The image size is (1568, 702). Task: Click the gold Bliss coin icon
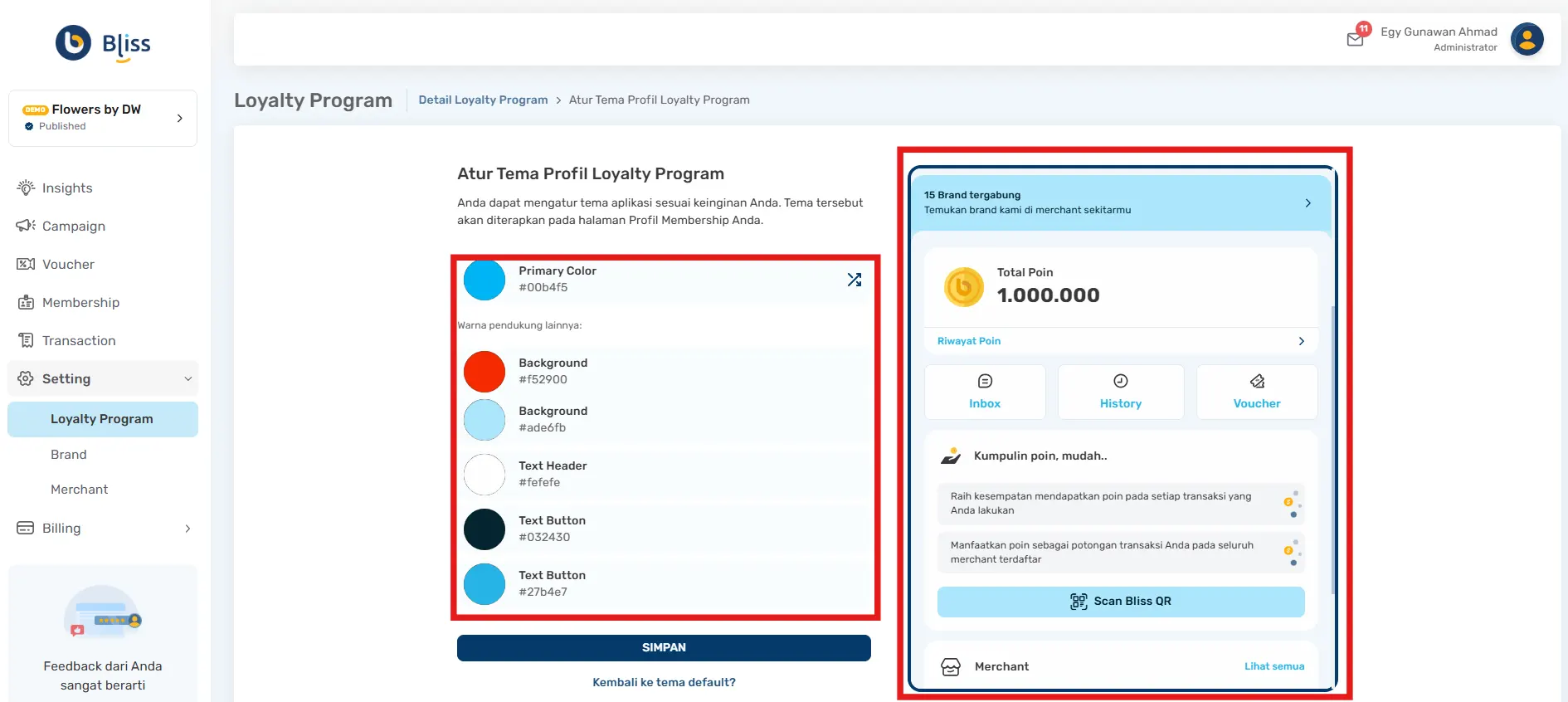964,287
